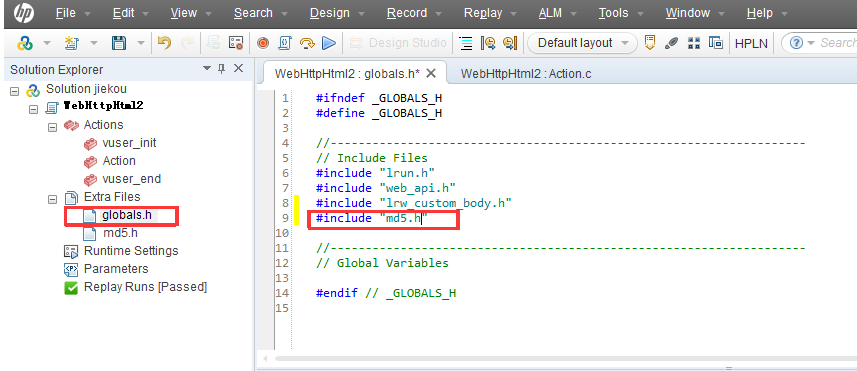Open the Save dropdown arrow
Screen dimensions: 857x371
coord(141,43)
